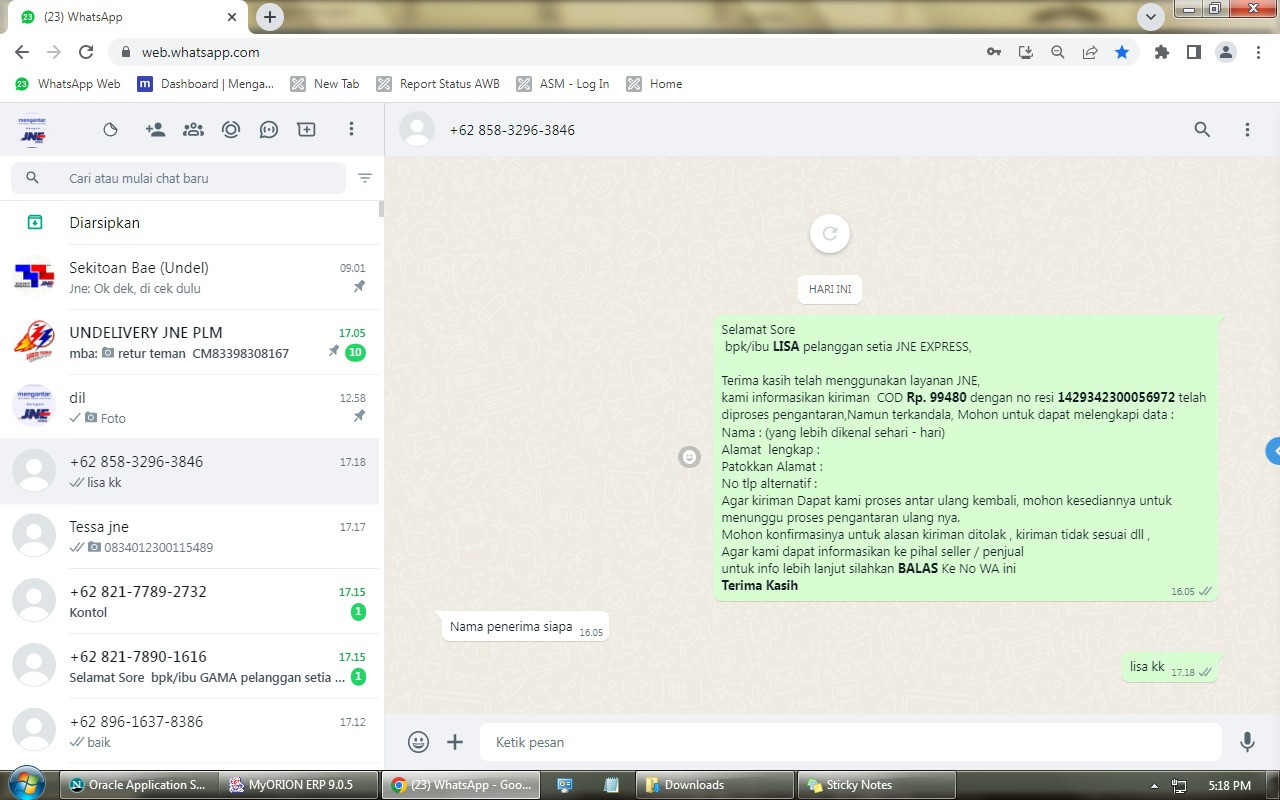Open +62 821-7789-2732 chat
1280x800 pixels.
(190, 601)
